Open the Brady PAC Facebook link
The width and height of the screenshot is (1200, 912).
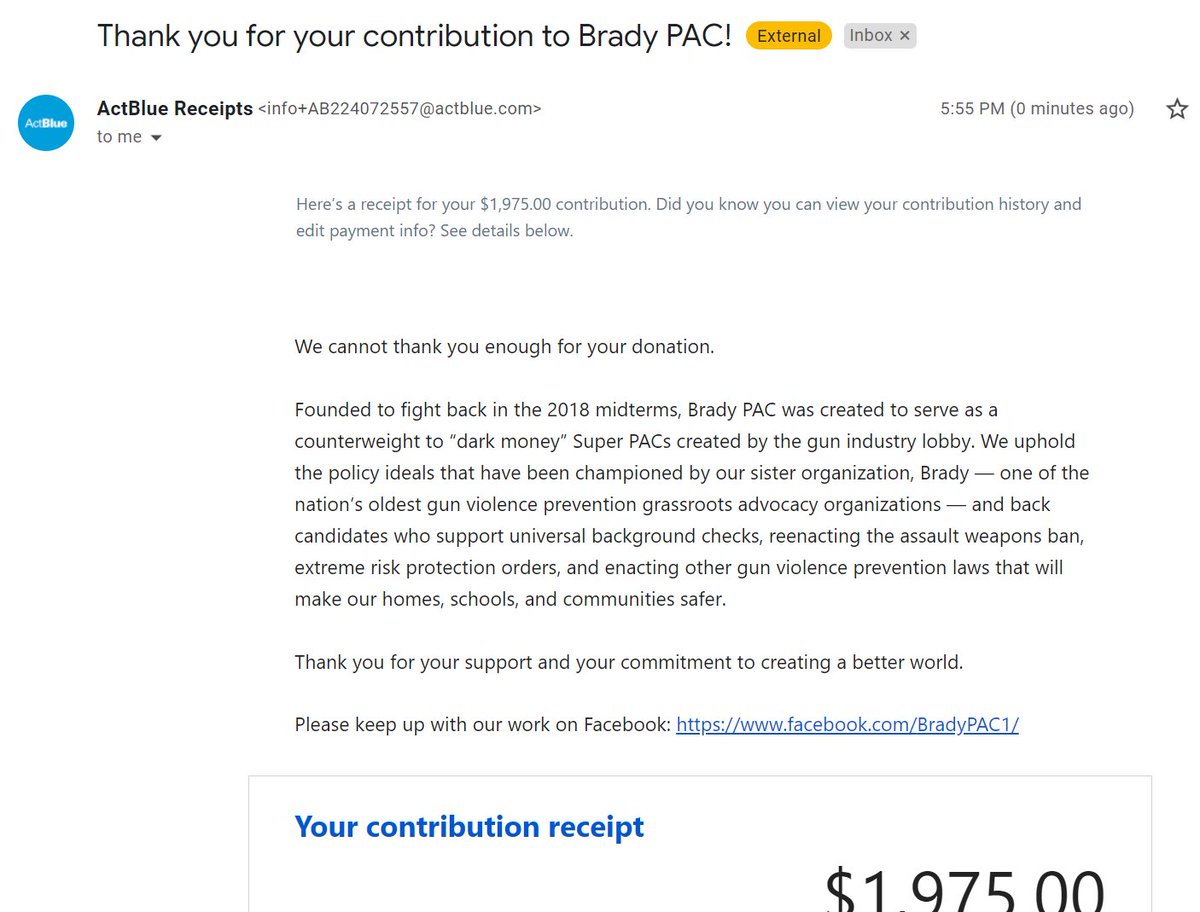click(847, 725)
